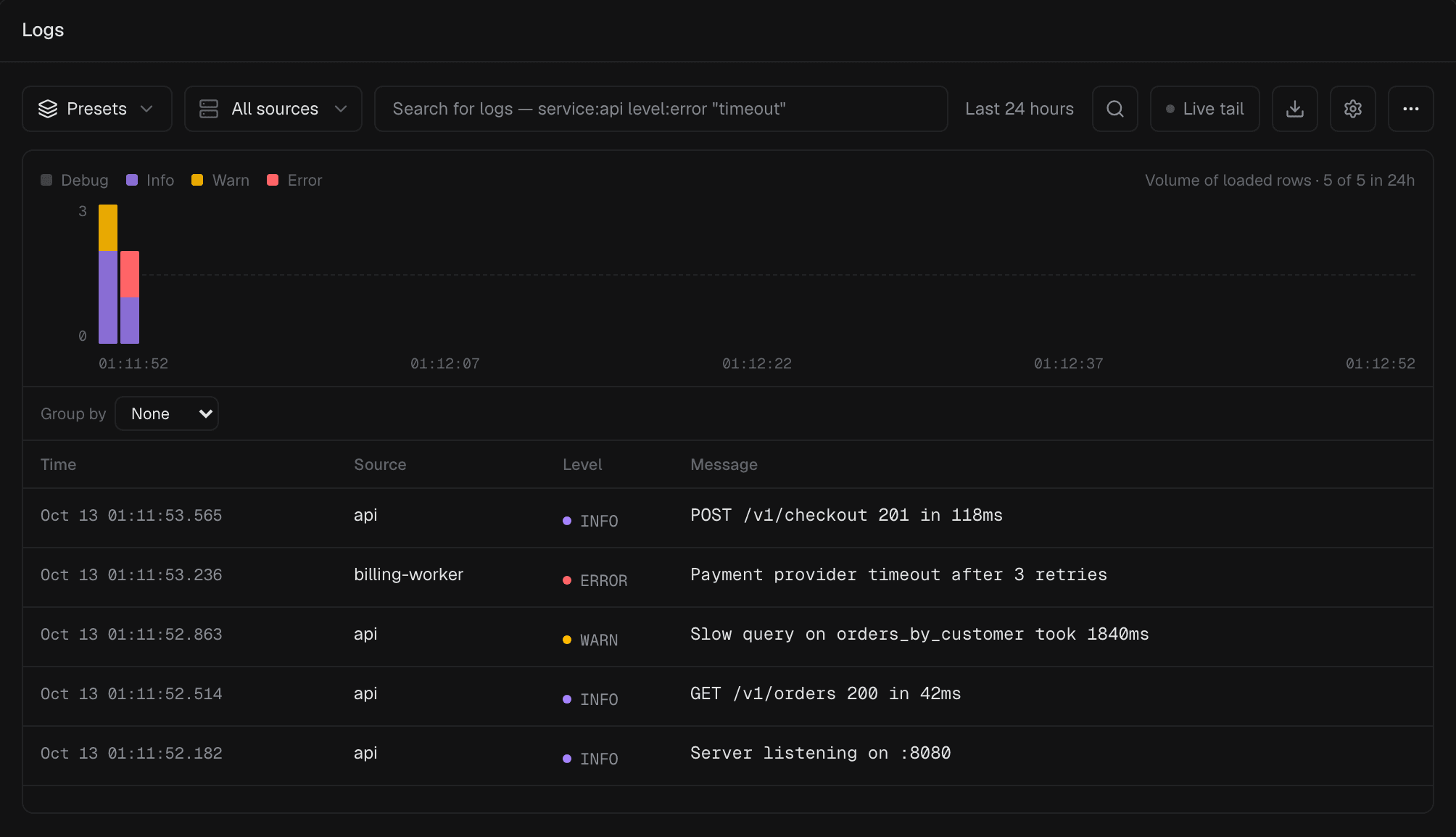
Task: Open Server listening on :8080 message
Action: [820, 753]
